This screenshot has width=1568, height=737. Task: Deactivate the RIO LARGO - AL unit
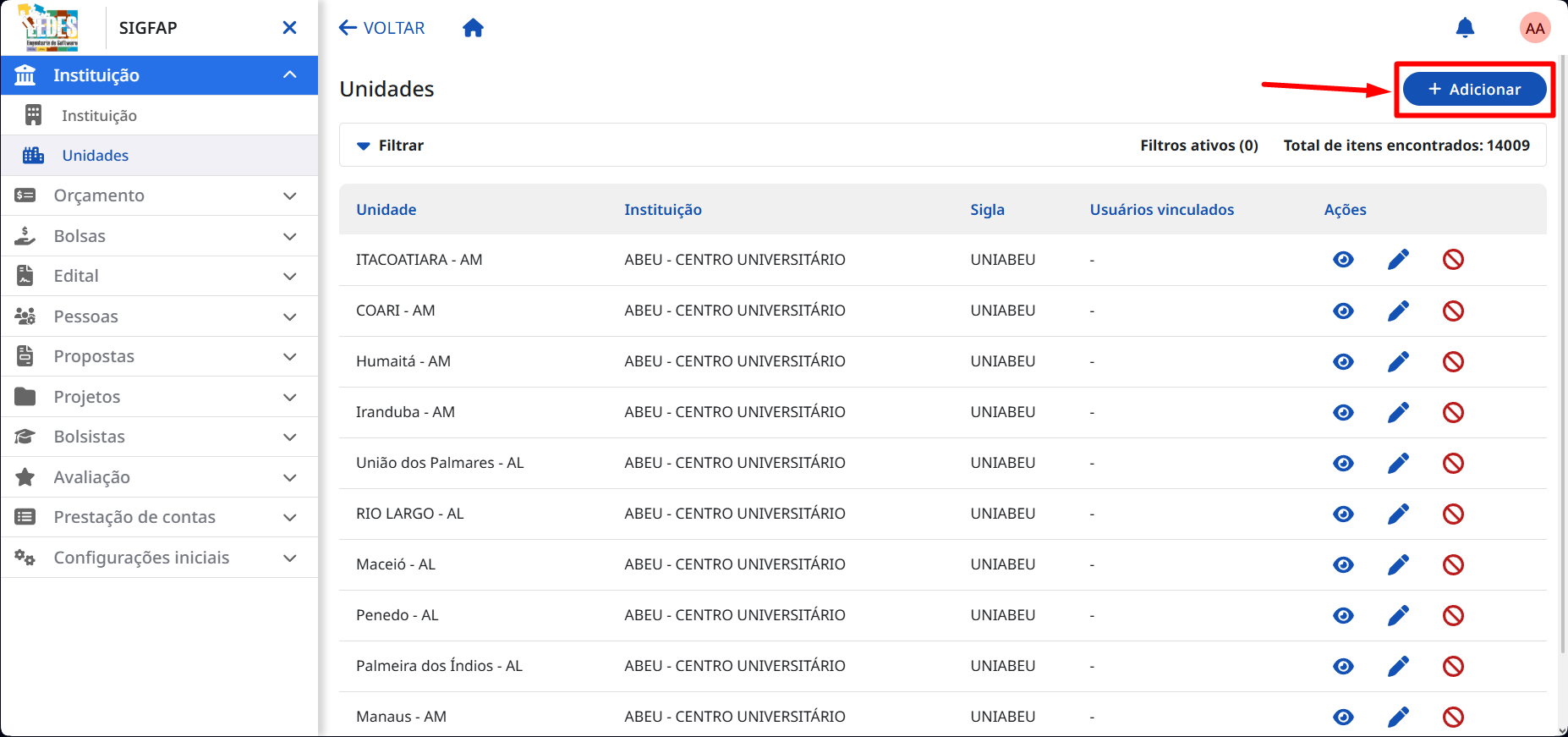click(x=1453, y=514)
